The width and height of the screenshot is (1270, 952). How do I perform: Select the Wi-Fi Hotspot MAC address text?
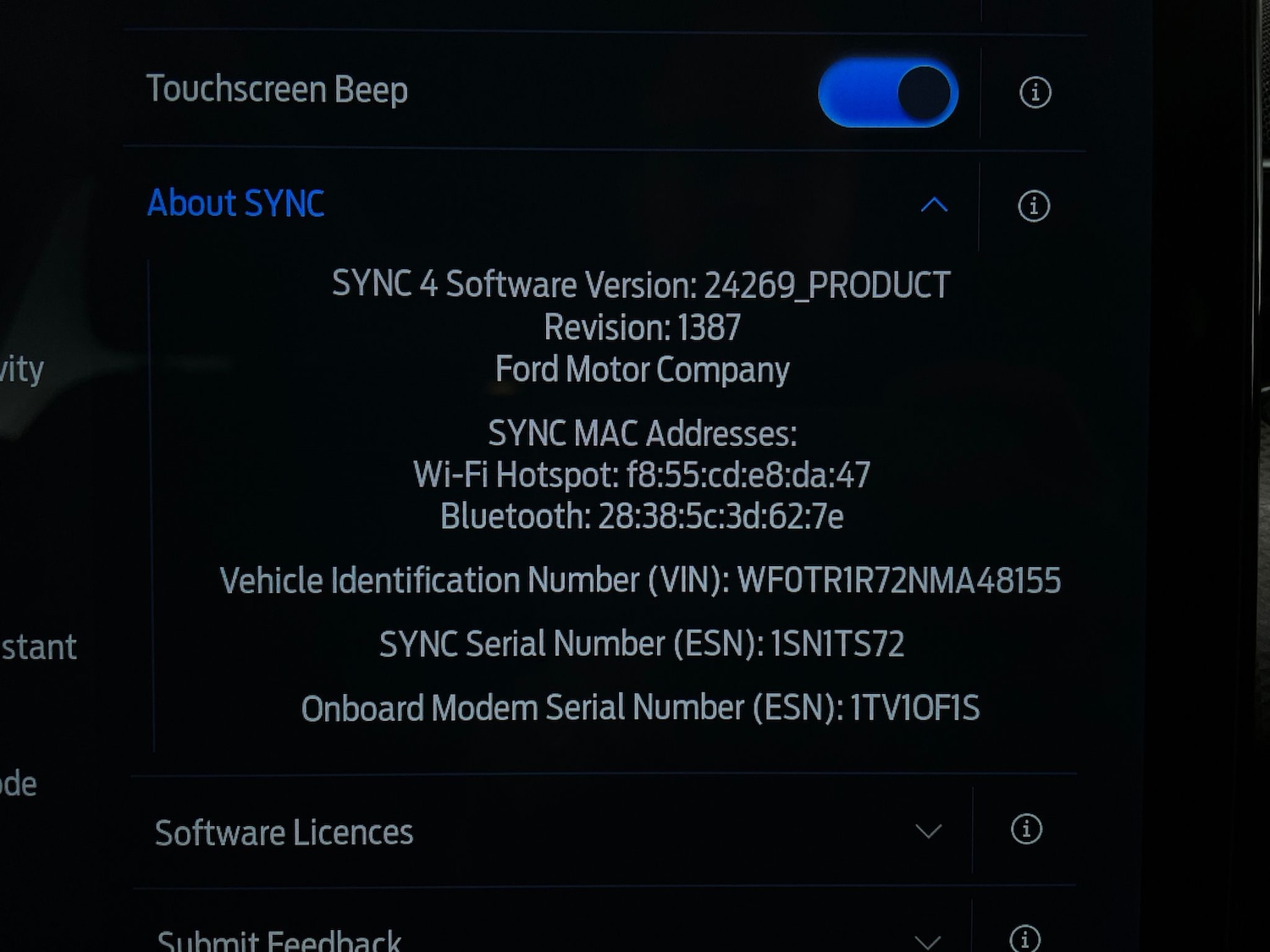click(641, 476)
